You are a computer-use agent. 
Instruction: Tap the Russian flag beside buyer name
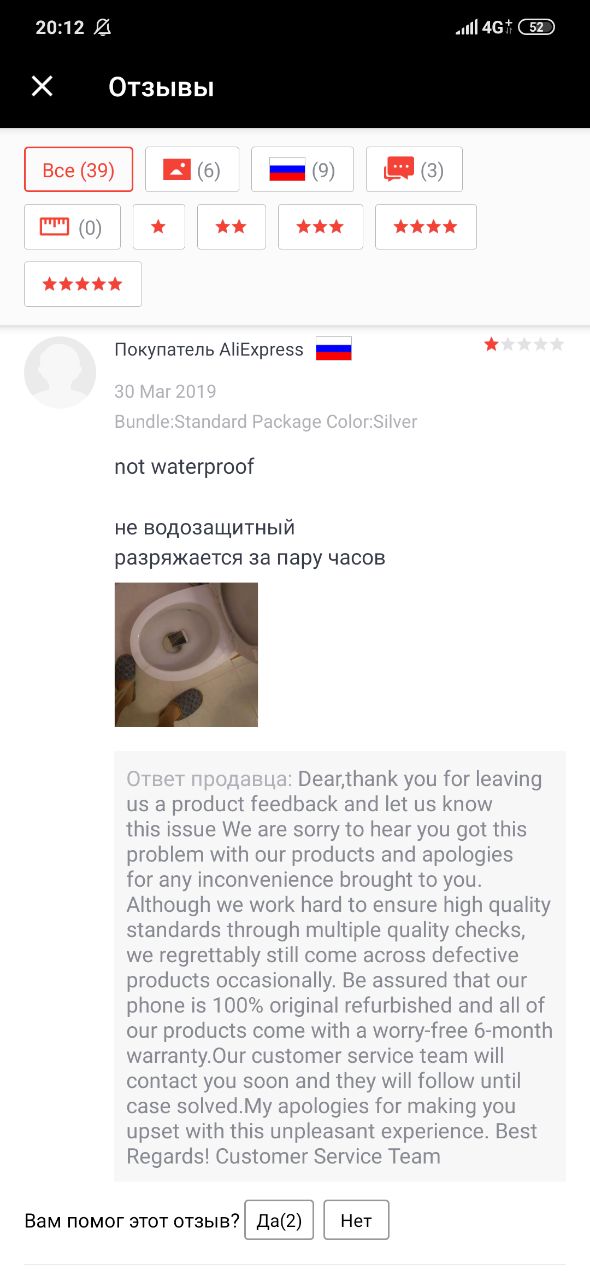coord(334,349)
